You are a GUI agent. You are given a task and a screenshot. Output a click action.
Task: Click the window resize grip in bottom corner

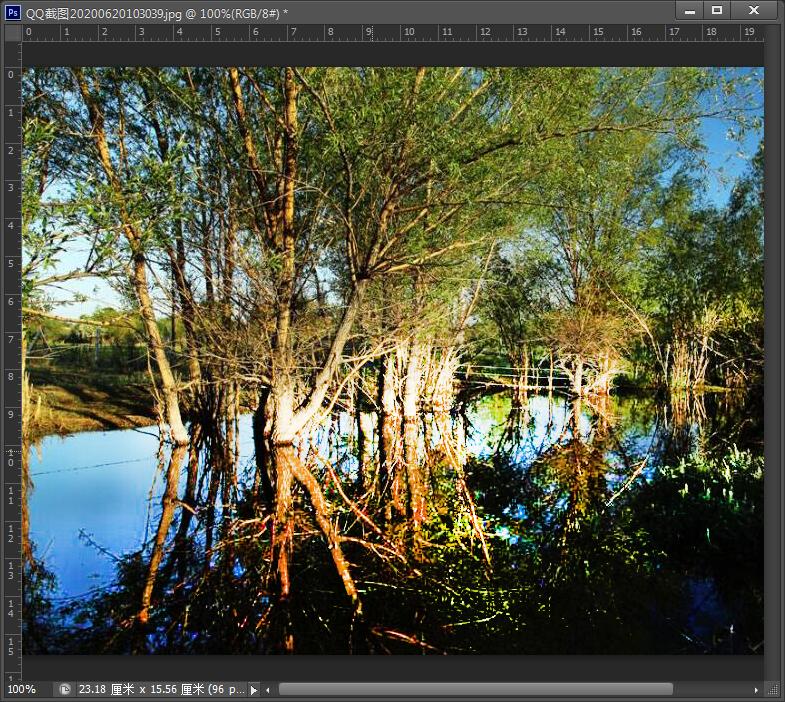[x=772, y=689]
